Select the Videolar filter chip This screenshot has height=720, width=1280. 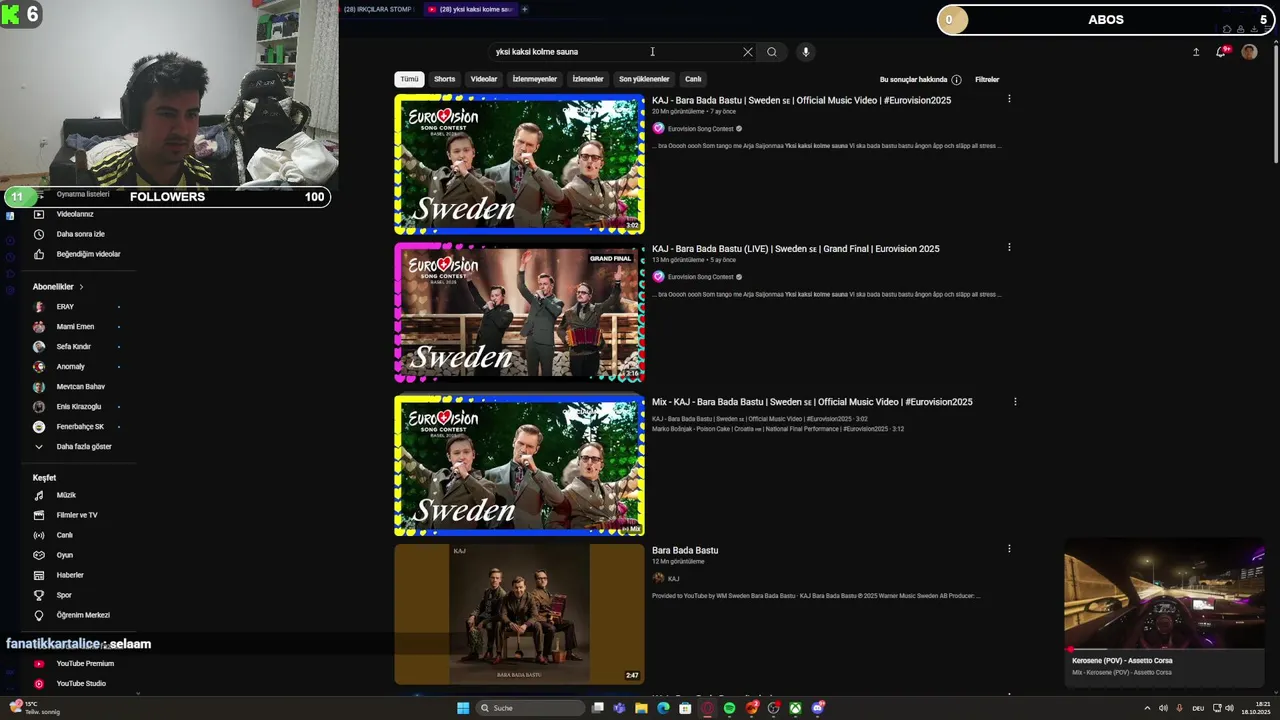(484, 79)
